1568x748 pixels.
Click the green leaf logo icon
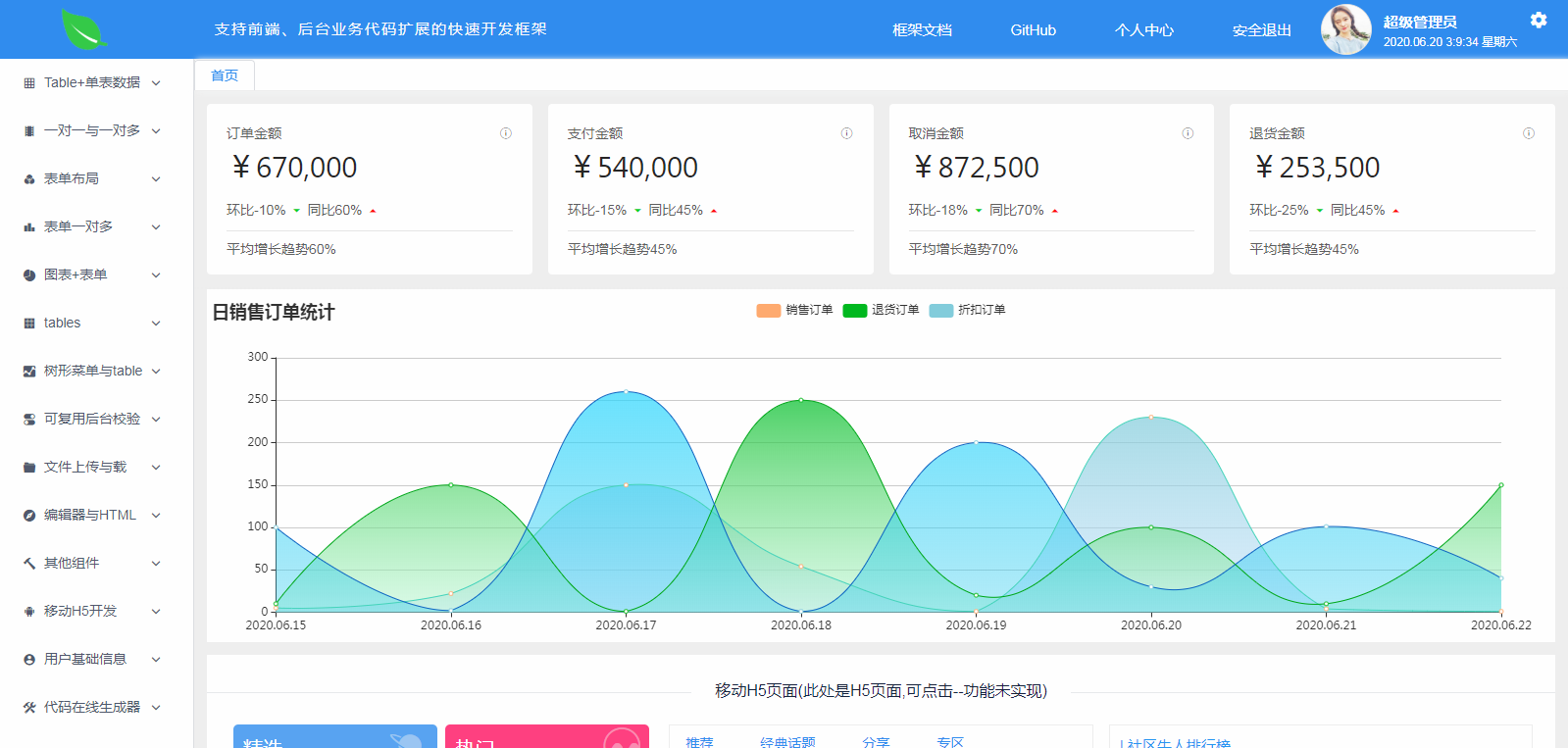83,28
